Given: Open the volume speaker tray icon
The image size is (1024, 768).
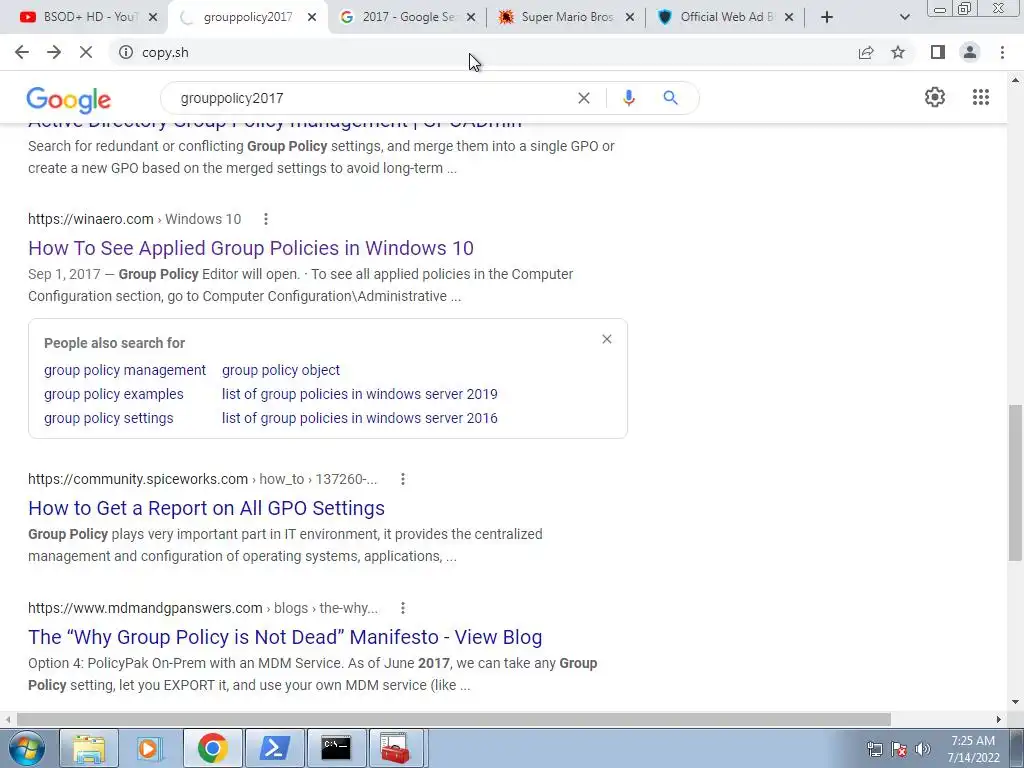Looking at the screenshot, I should [x=922, y=749].
